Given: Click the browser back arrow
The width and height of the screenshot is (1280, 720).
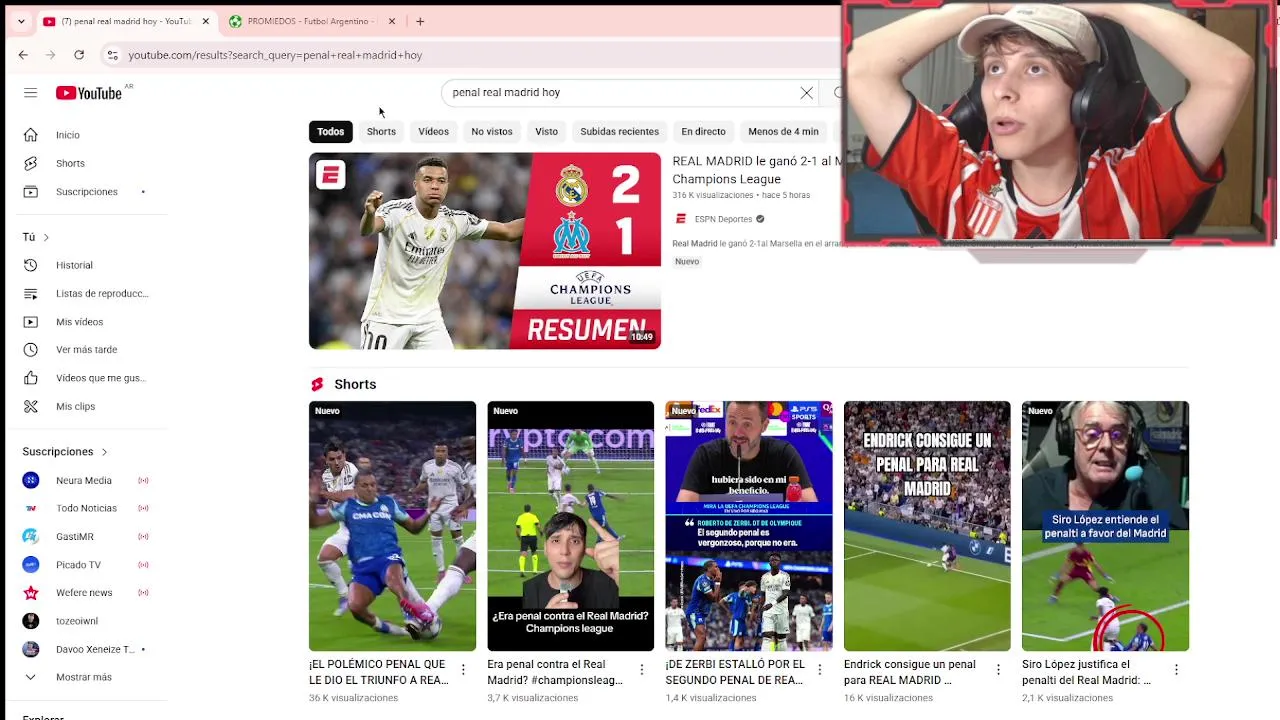Looking at the screenshot, I should (x=23, y=55).
